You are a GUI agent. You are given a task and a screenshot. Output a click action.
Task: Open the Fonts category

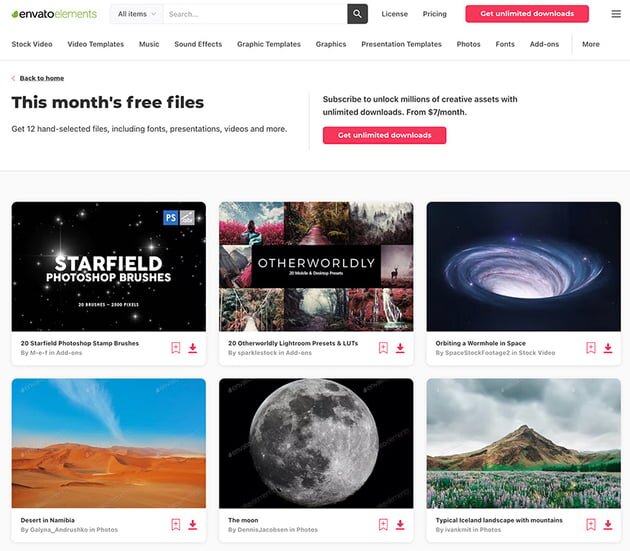click(x=505, y=44)
